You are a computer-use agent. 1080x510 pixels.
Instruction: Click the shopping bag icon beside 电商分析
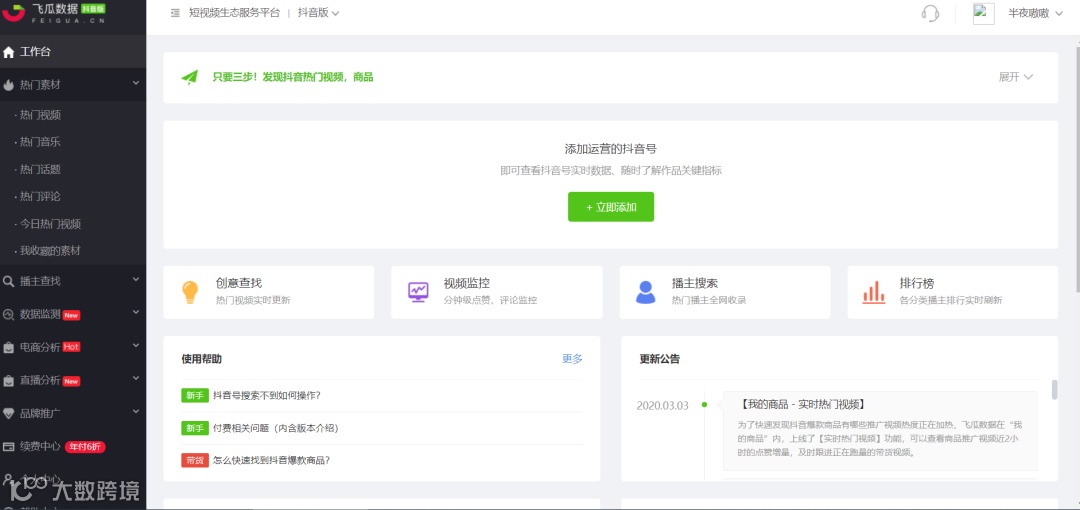(x=9, y=347)
